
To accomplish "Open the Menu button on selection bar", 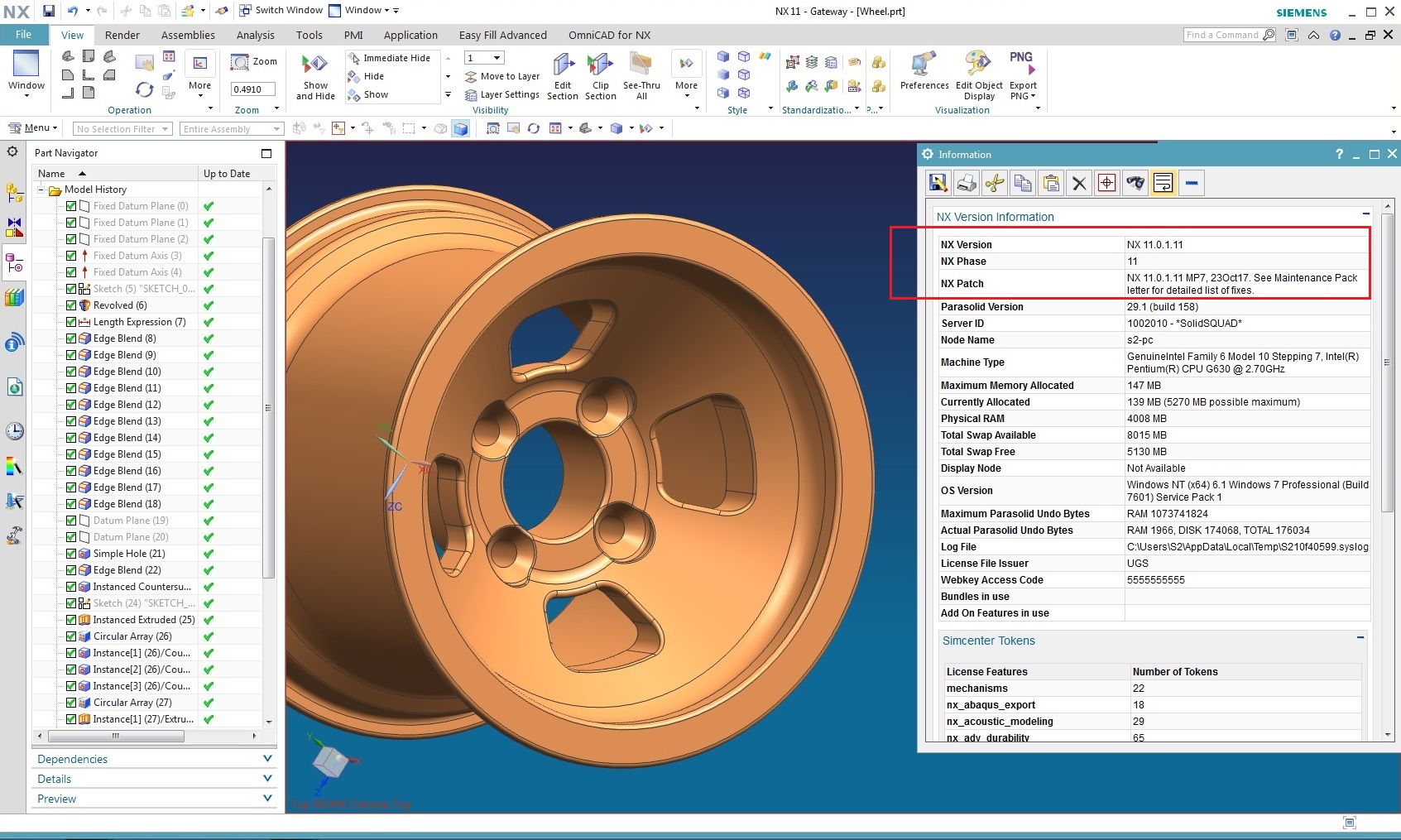I will [33, 128].
